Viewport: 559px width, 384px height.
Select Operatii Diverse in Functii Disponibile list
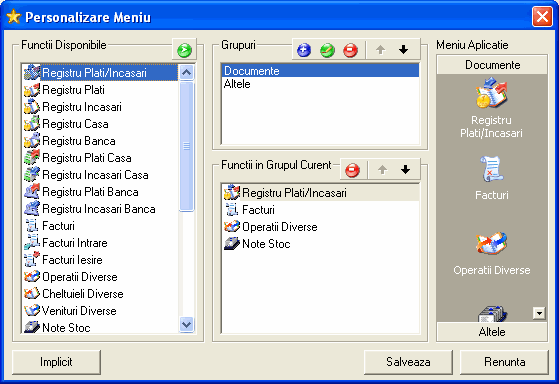pos(80,277)
